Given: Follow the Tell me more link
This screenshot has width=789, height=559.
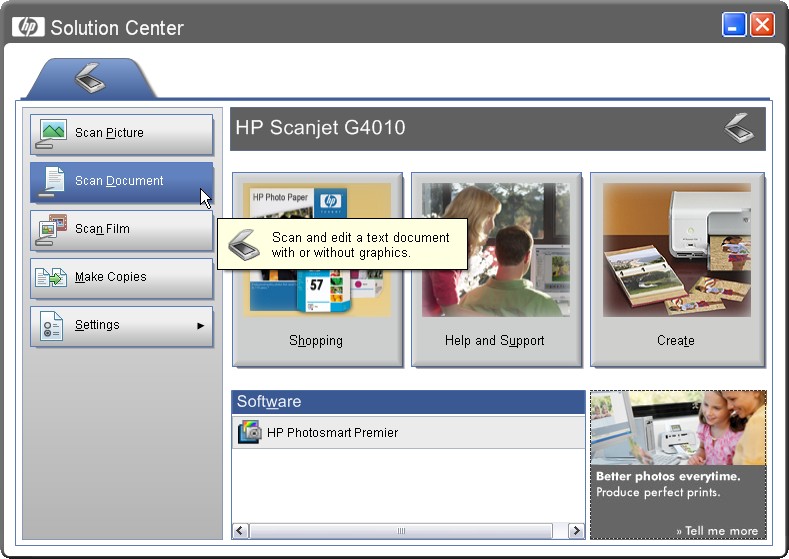Looking at the screenshot, I should point(717,531).
